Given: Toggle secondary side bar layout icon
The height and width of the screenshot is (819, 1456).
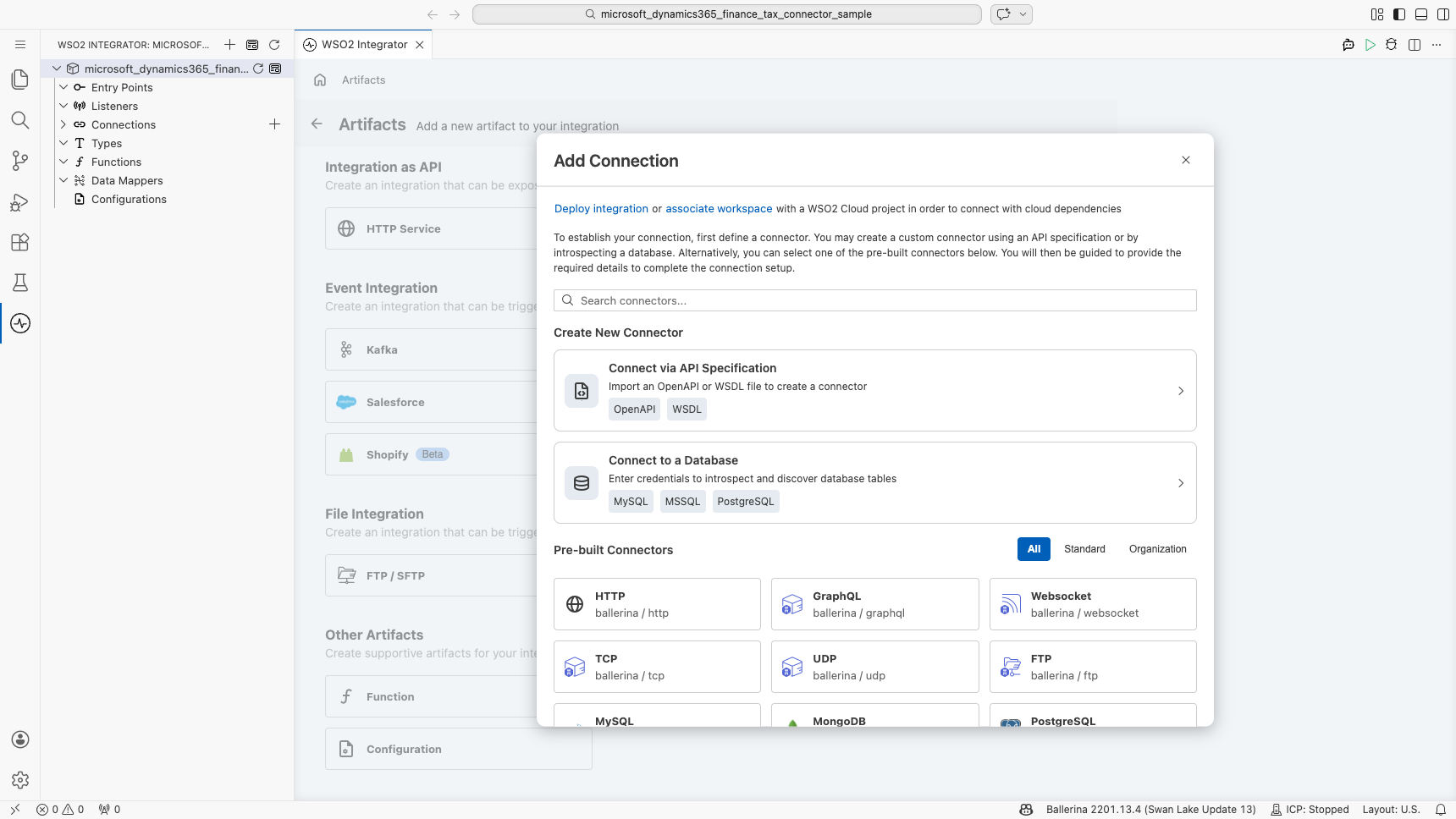Looking at the screenshot, I should point(1443,14).
